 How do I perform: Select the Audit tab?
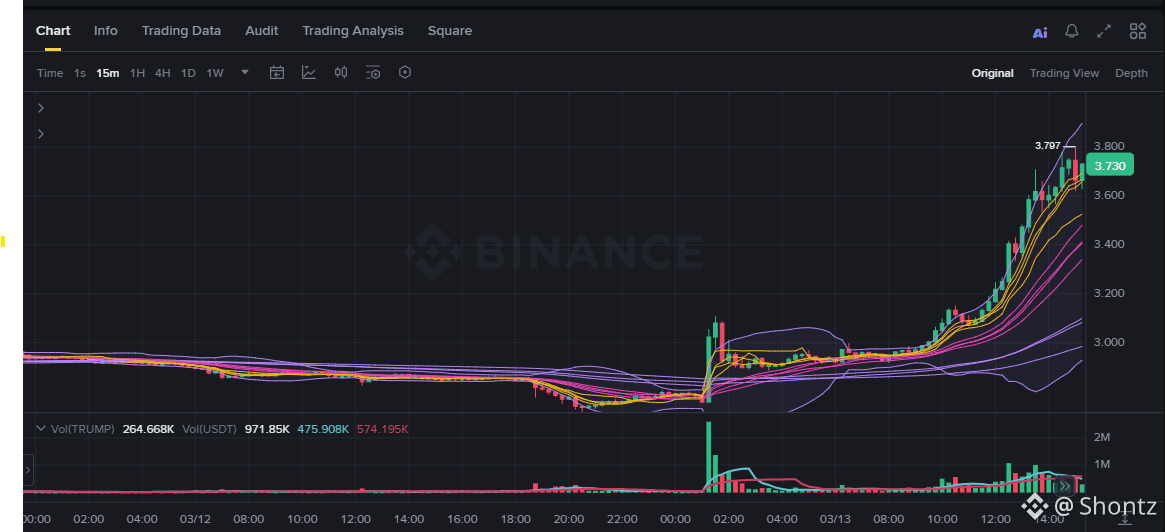click(262, 30)
